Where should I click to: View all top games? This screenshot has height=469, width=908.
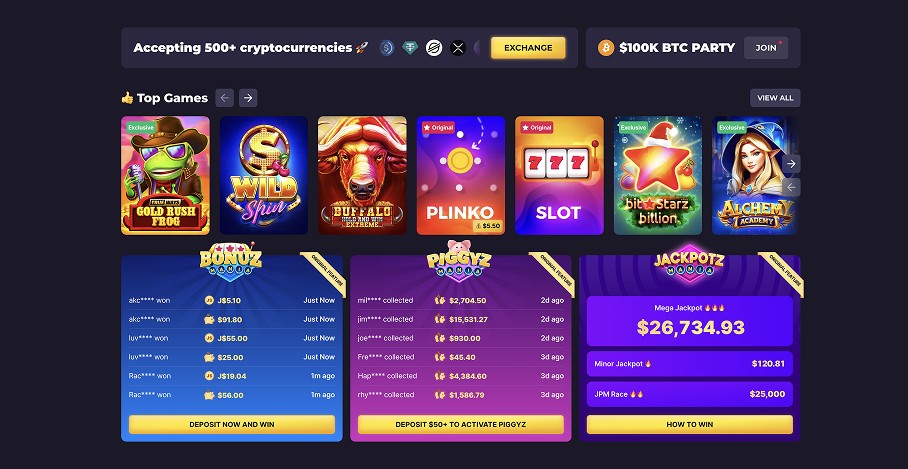pyautogui.click(x=775, y=98)
